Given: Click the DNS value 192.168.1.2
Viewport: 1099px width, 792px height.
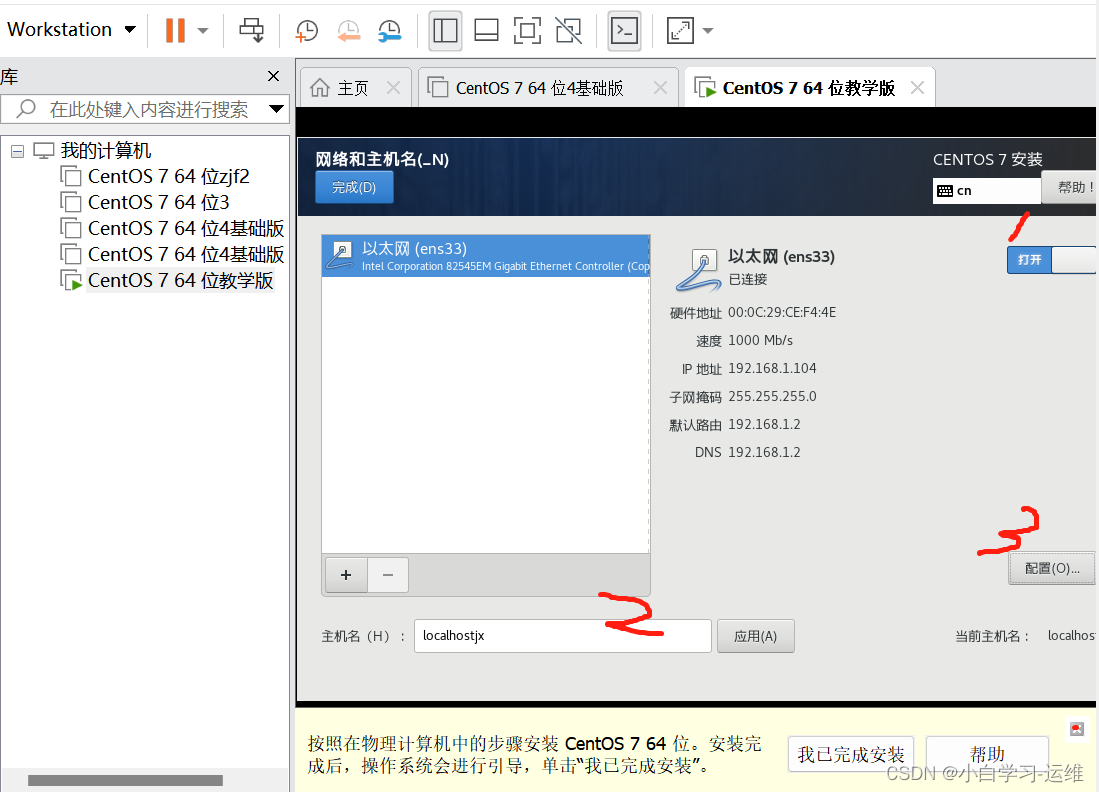Looking at the screenshot, I should pyautogui.click(x=764, y=453).
